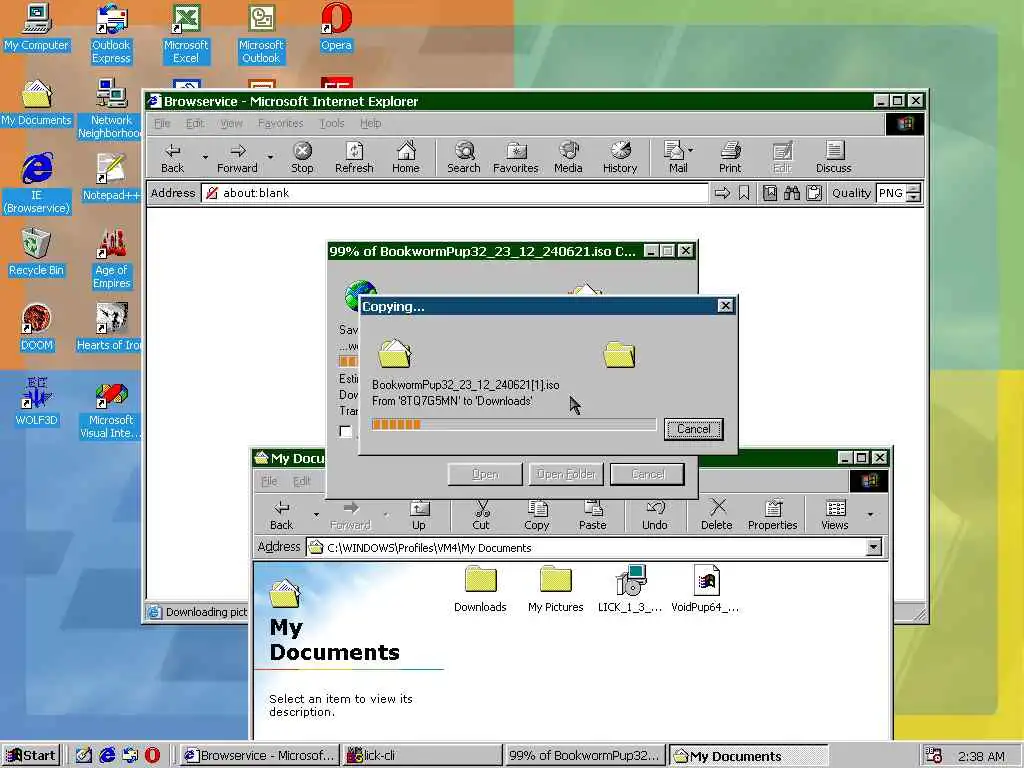Select the My Pictures folder
This screenshot has width=1024, height=768.
pyautogui.click(x=556, y=590)
